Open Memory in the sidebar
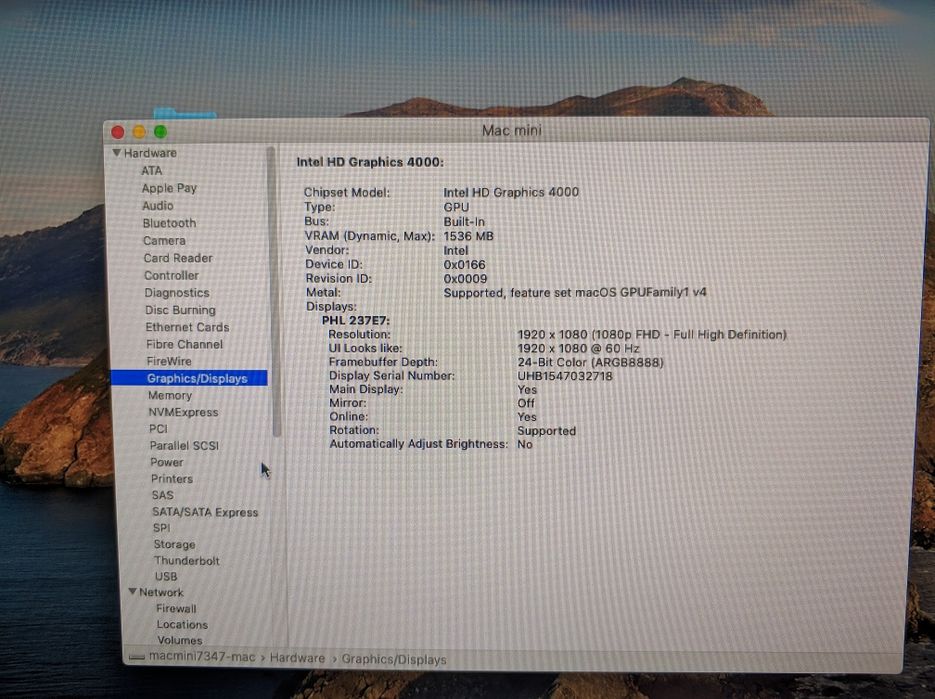The image size is (935, 699). tap(171, 395)
